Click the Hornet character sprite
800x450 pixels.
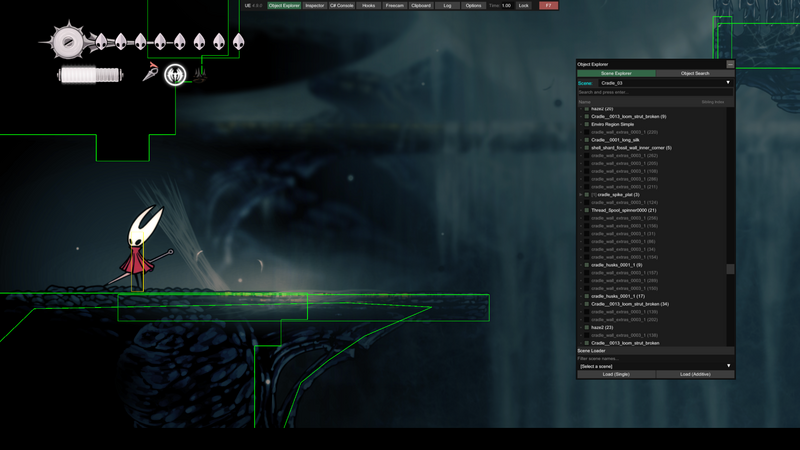click(x=145, y=248)
